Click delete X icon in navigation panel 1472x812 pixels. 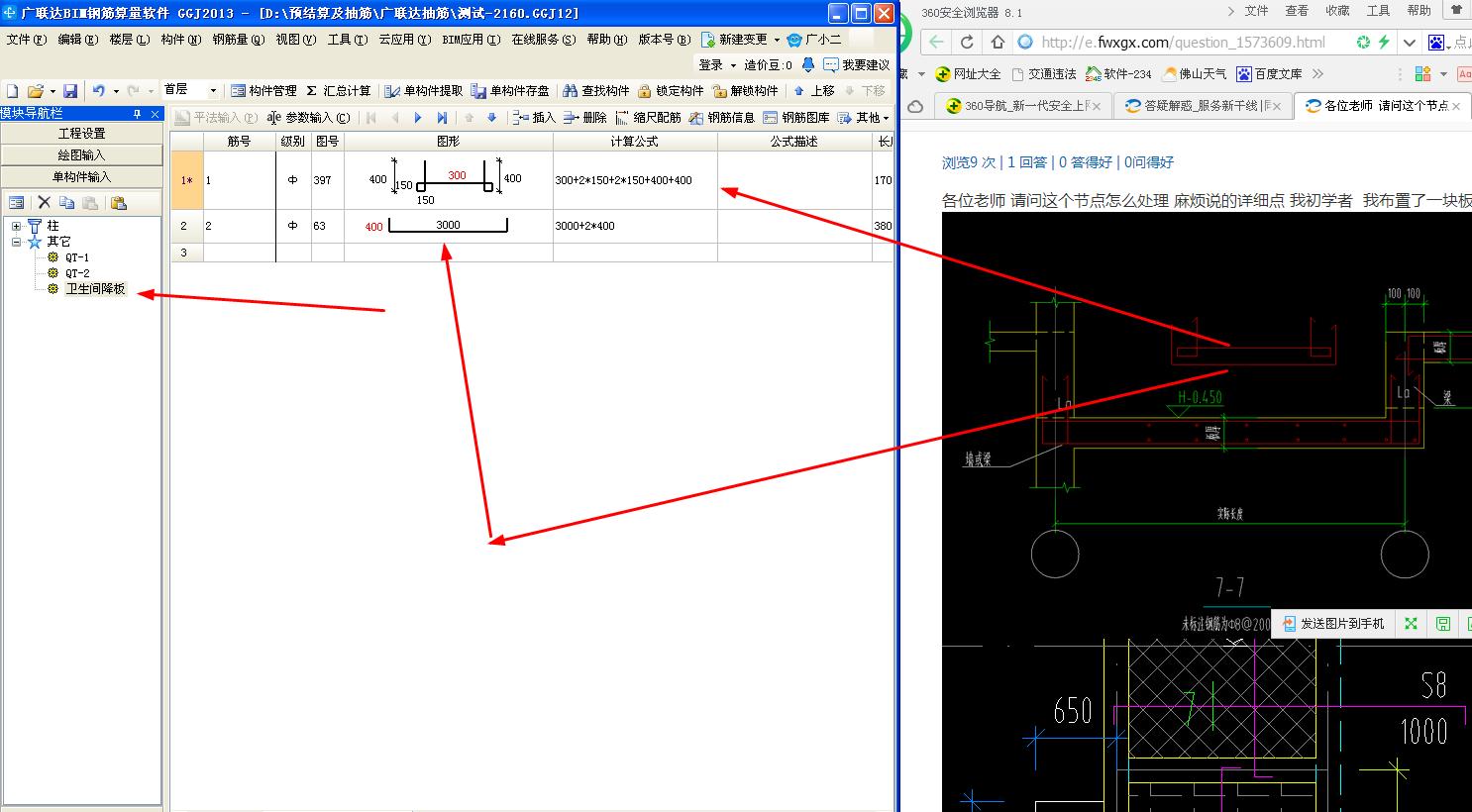[44, 203]
